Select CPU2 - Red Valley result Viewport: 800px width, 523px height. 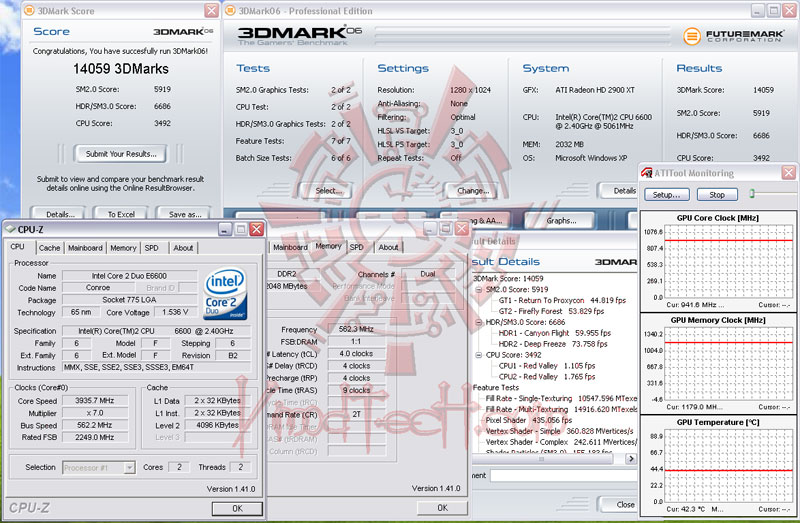(547, 377)
